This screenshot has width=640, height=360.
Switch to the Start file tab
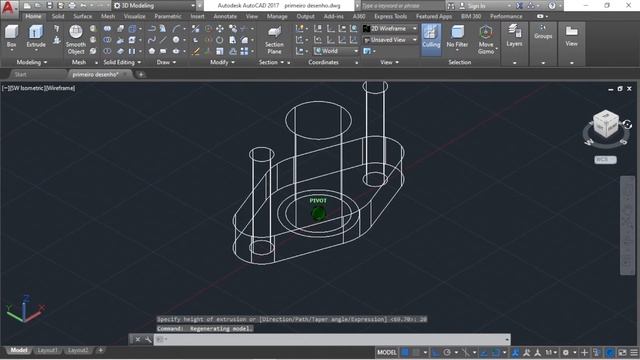(20, 74)
